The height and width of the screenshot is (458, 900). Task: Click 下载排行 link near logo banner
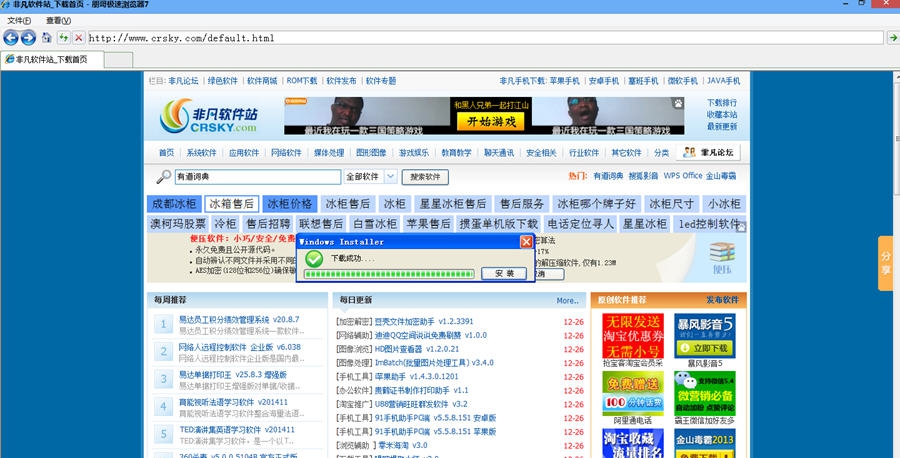[721, 103]
